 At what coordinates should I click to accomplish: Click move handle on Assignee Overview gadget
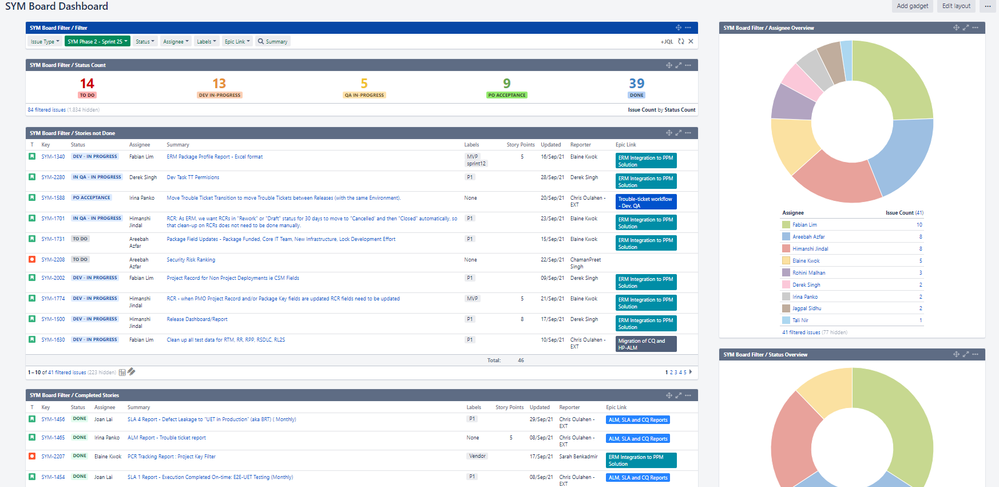pos(956,27)
